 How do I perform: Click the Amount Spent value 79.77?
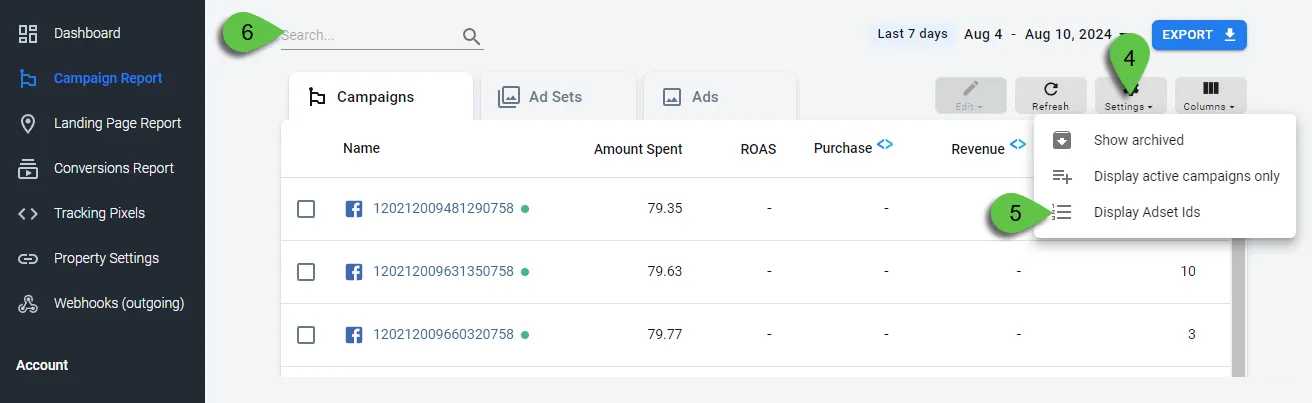point(664,335)
